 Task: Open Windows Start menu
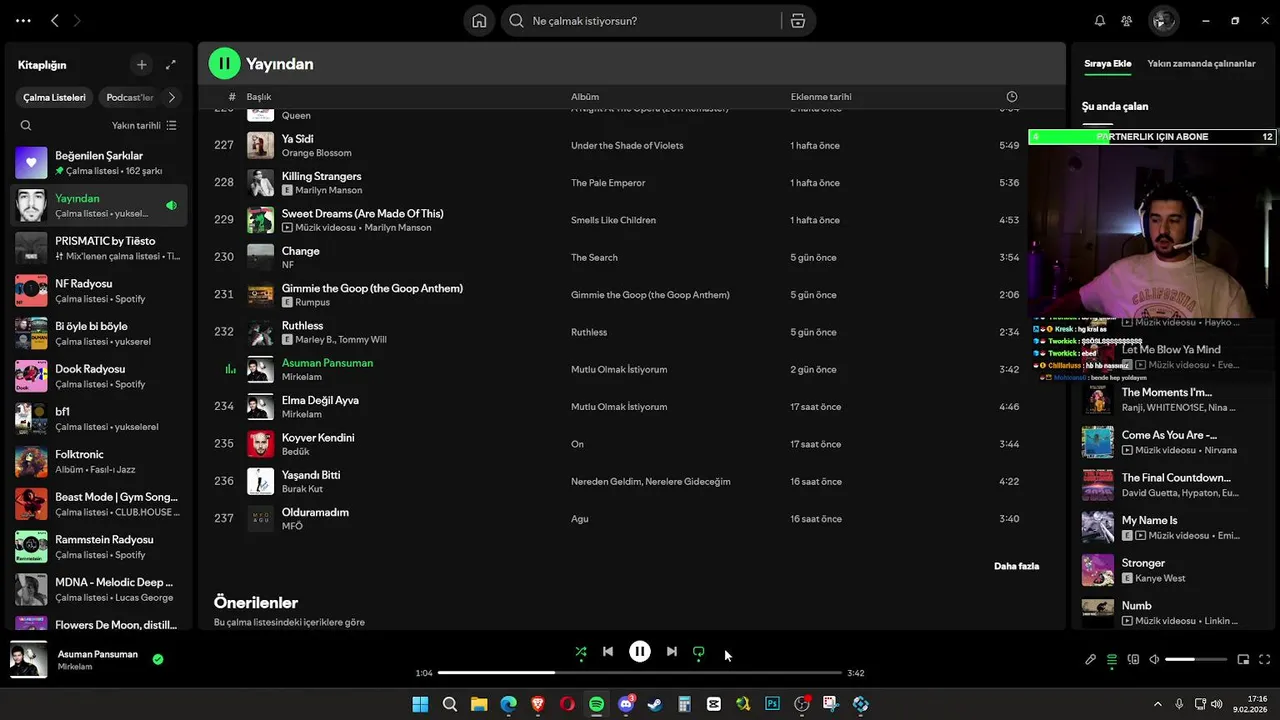[420, 704]
